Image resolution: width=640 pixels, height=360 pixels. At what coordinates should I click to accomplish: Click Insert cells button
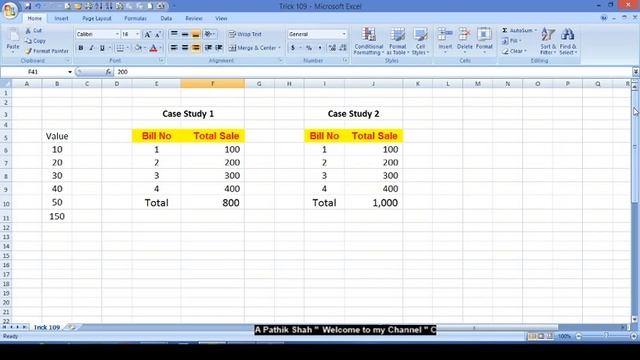pos(445,40)
